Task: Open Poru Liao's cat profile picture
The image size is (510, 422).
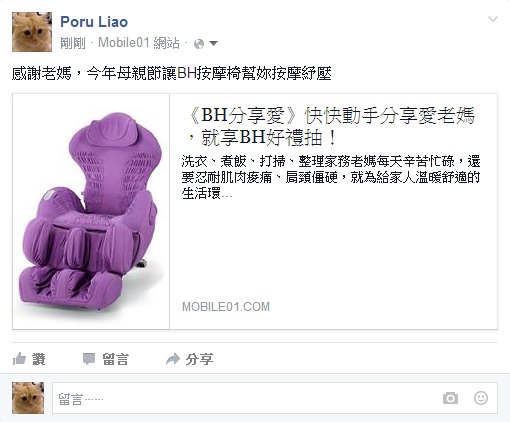Action: click(x=32, y=32)
